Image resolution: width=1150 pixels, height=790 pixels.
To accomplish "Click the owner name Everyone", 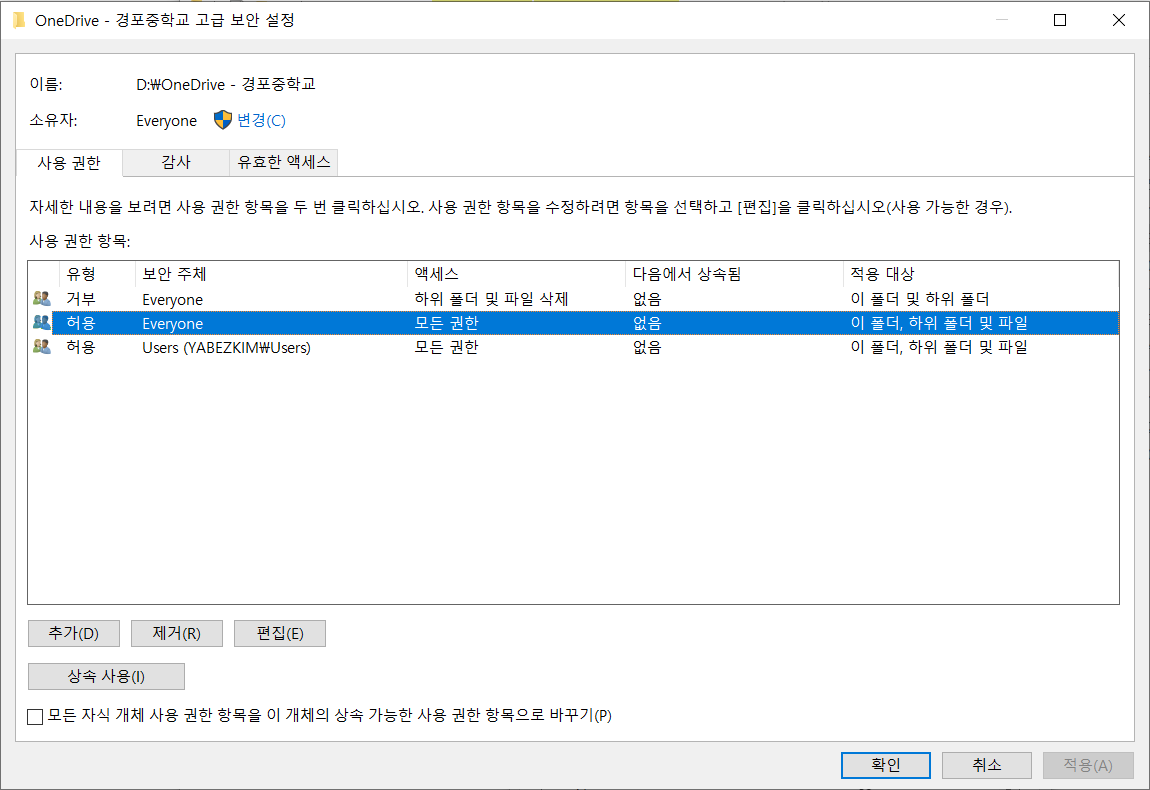I will (x=166, y=121).
